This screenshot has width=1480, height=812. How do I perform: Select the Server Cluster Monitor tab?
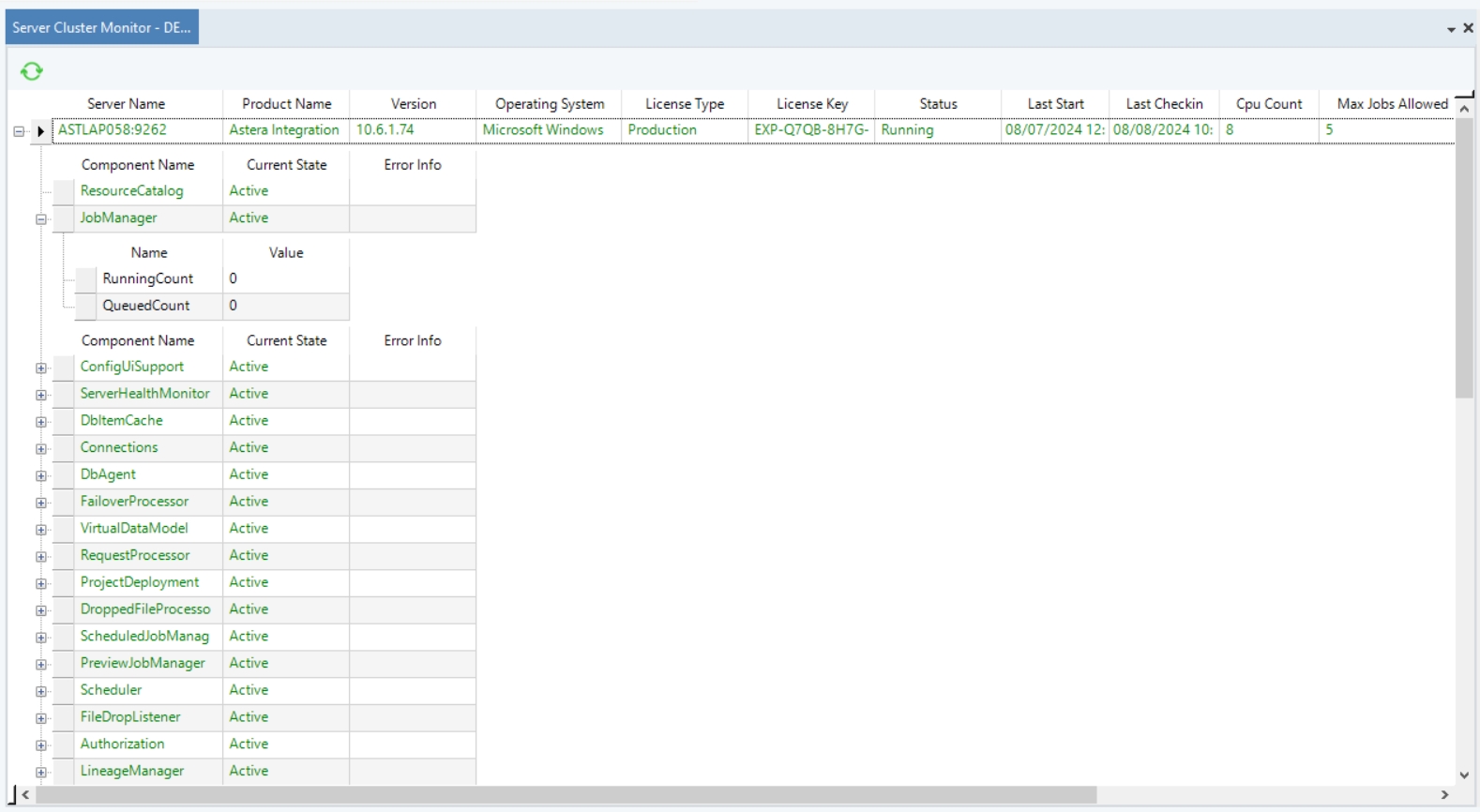coord(101,28)
